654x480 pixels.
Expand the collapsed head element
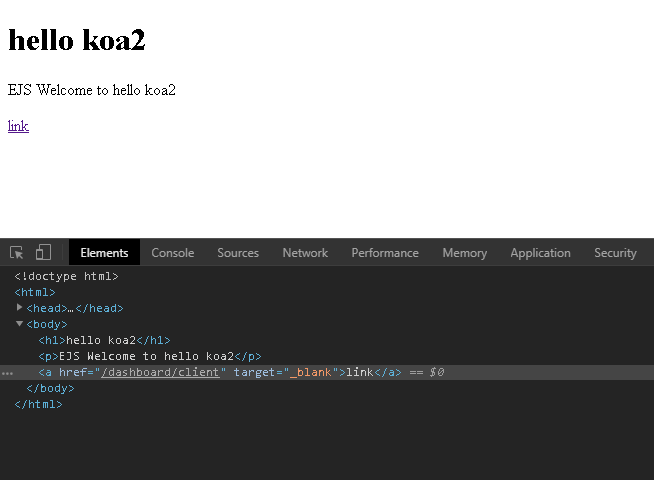[19, 308]
